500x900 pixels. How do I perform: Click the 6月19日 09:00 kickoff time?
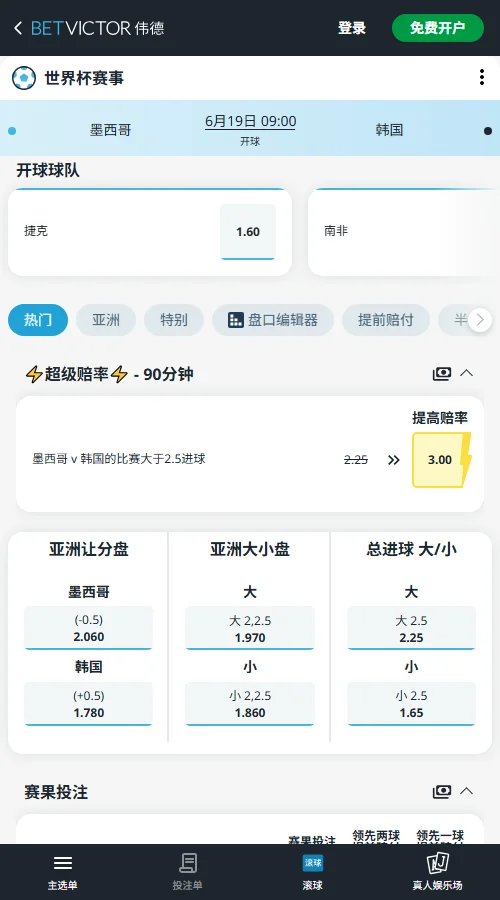point(250,121)
